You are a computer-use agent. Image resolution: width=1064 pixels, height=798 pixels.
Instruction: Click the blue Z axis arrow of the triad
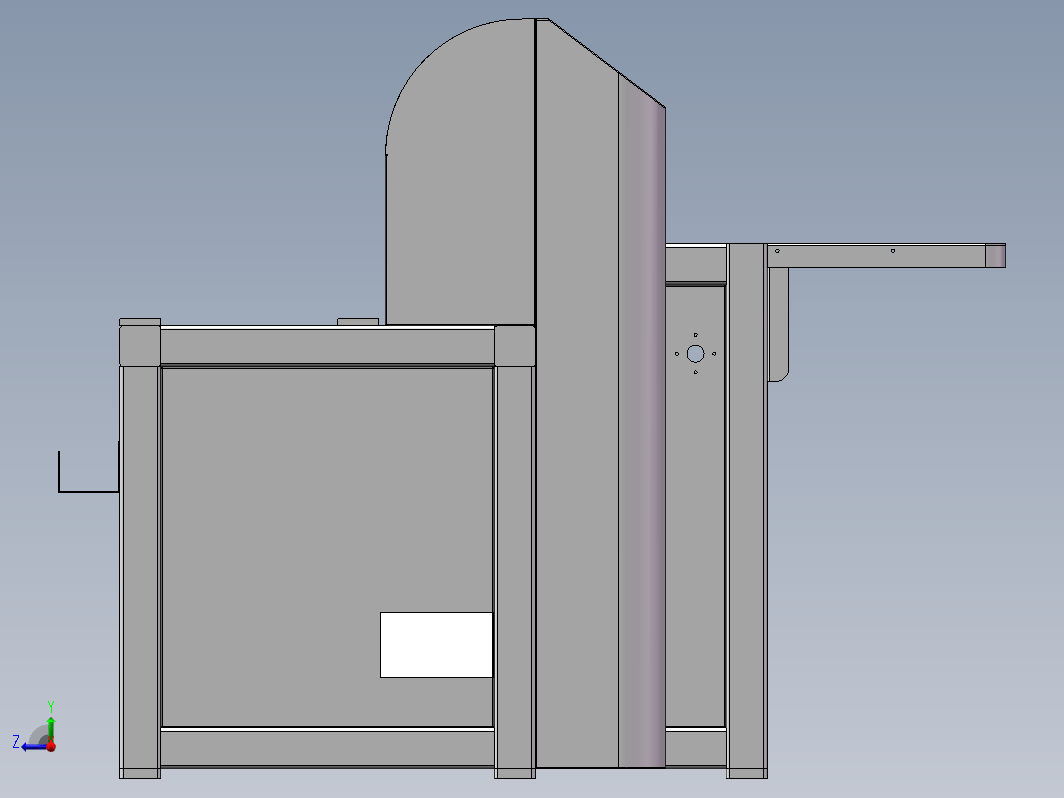coord(33,747)
